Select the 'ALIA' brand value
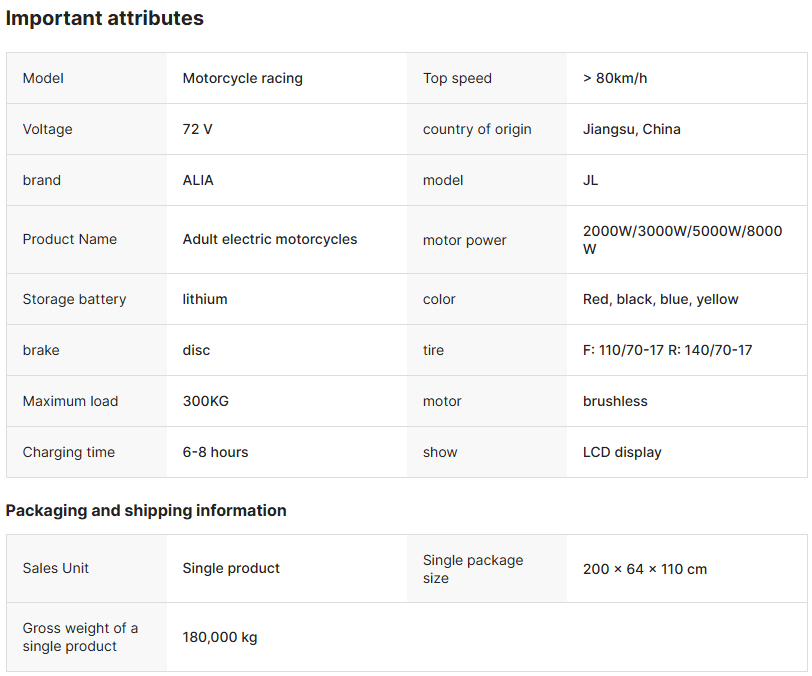This screenshot has height=676, width=812. click(x=198, y=180)
